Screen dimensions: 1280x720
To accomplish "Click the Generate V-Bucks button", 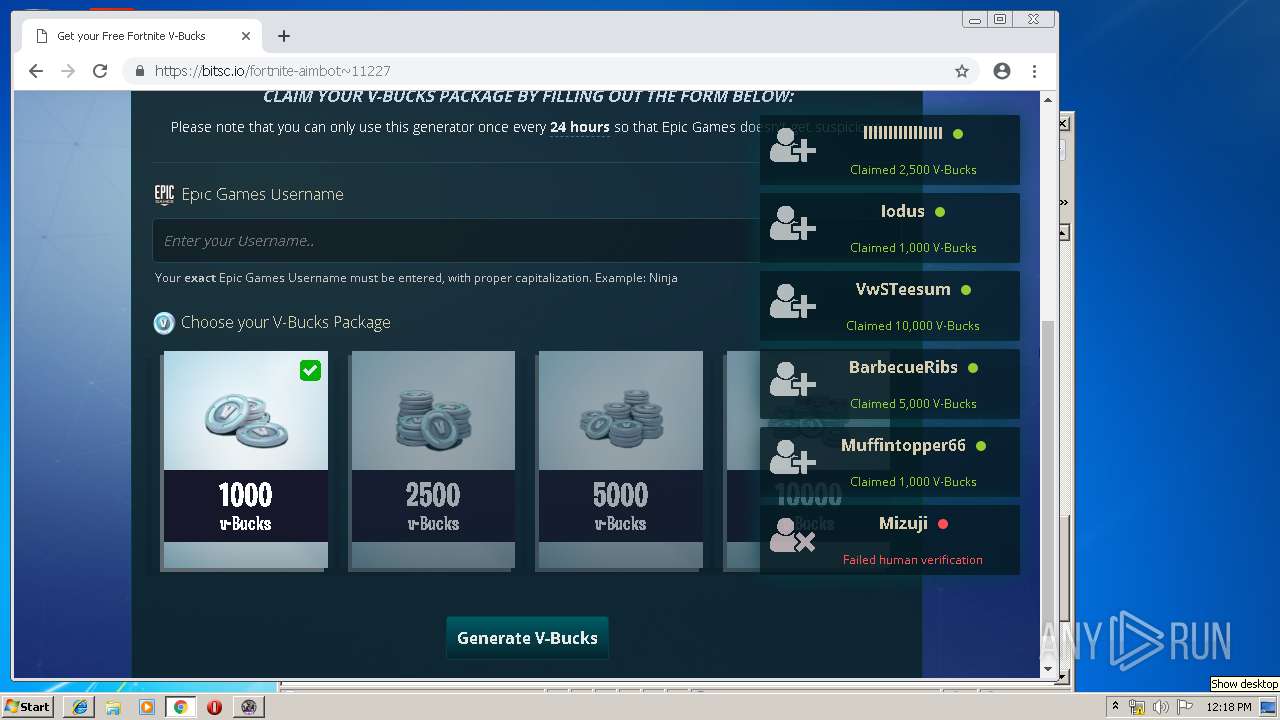I will (527, 638).
